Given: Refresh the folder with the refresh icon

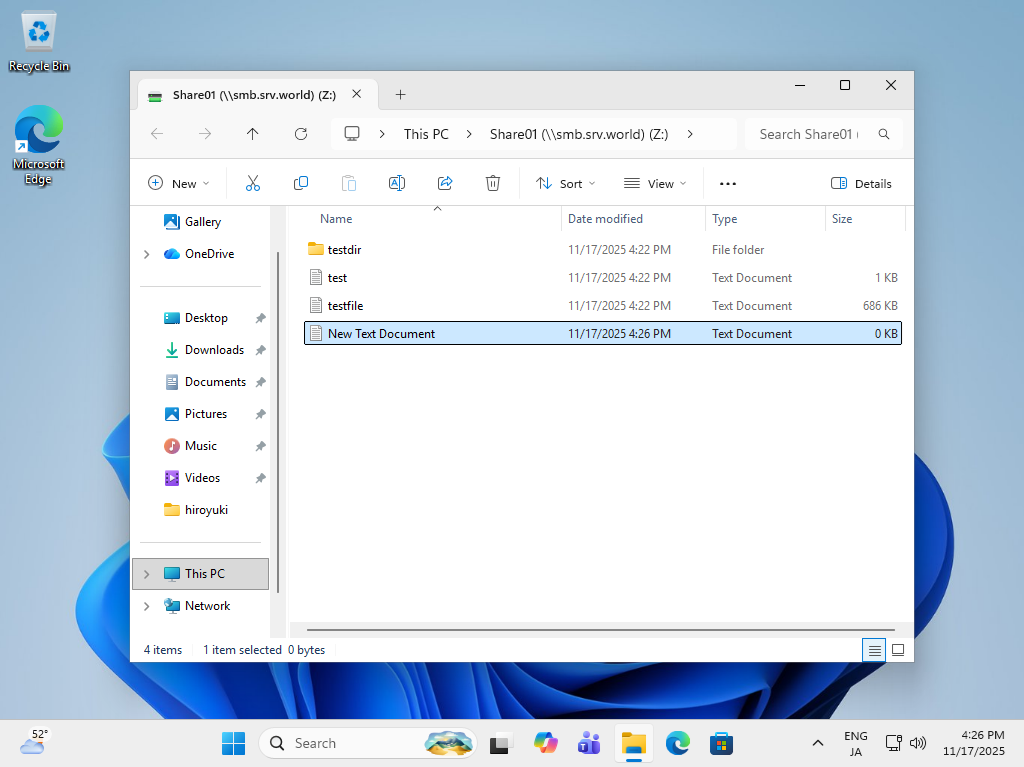Looking at the screenshot, I should (300, 133).
